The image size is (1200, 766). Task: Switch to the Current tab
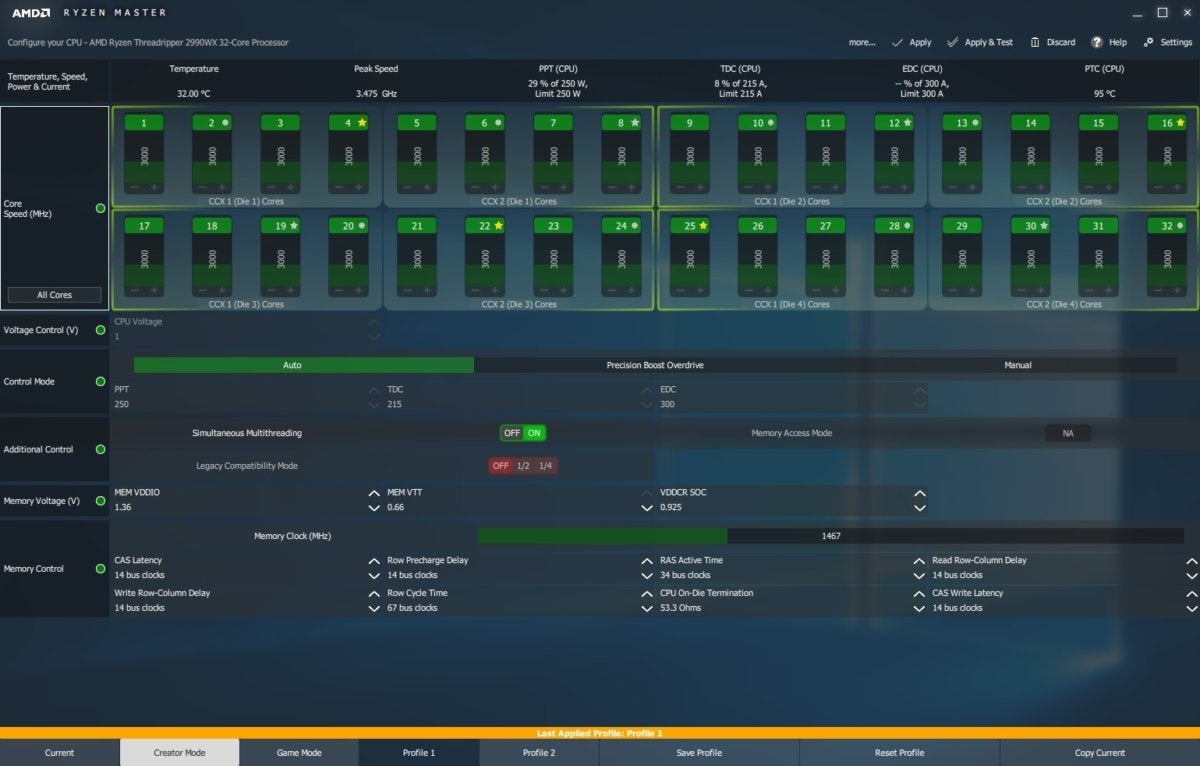60,753
